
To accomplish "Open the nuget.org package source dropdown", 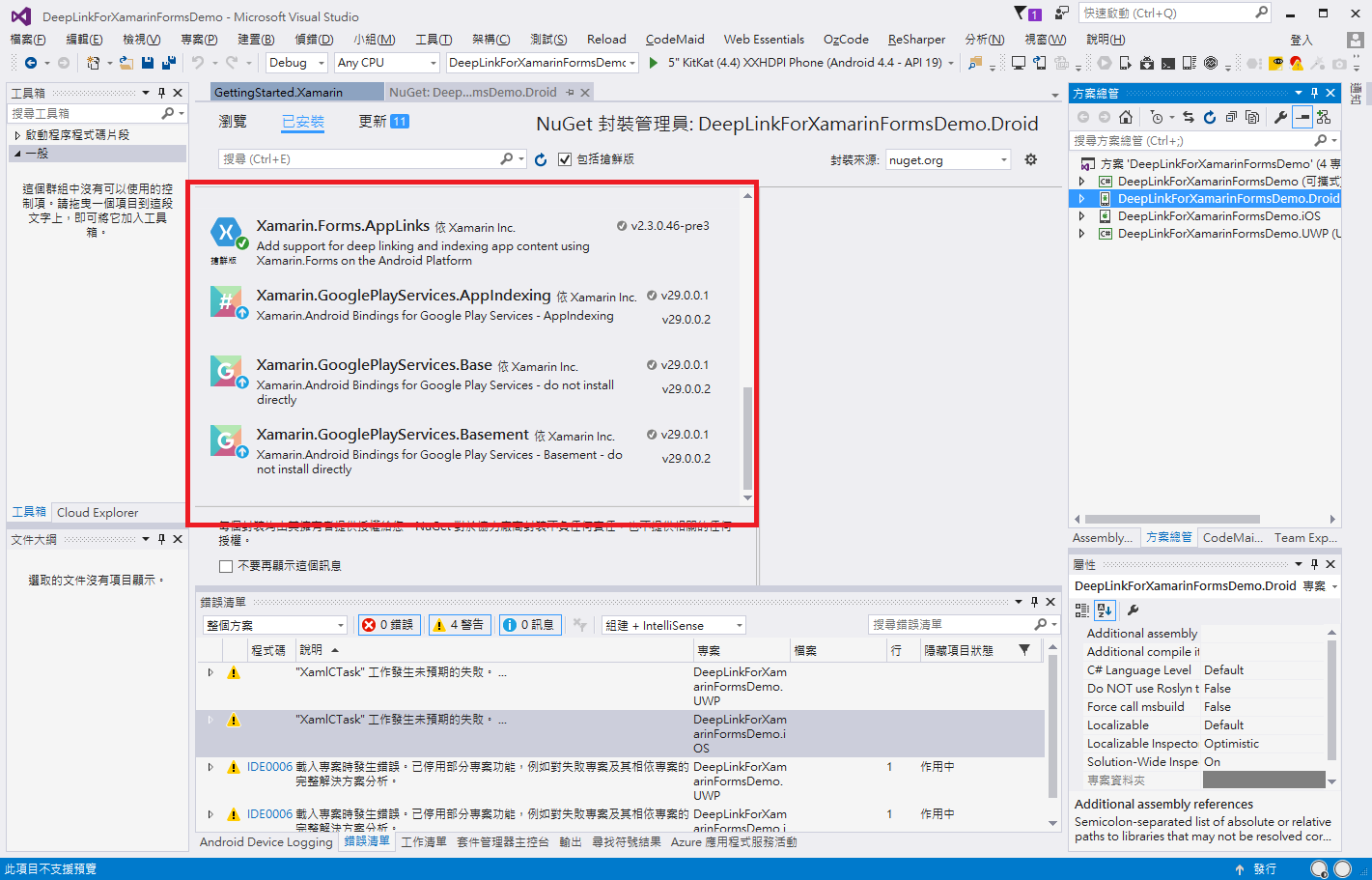I will pos(947,160).
